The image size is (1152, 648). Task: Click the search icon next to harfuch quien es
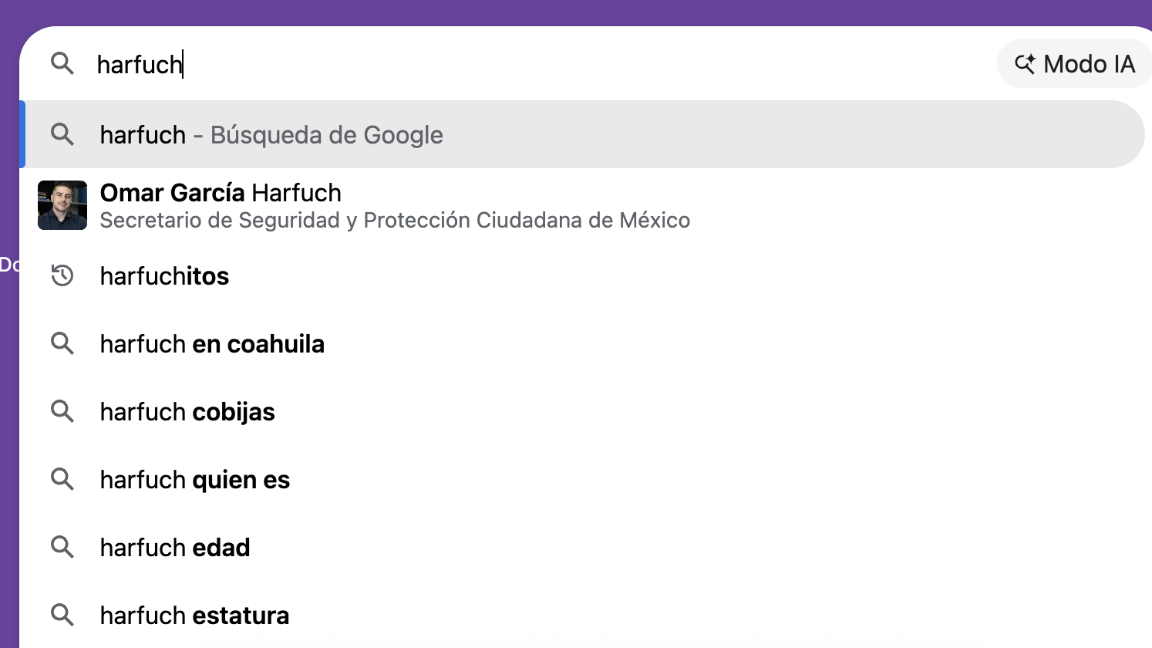pos(62,479)
